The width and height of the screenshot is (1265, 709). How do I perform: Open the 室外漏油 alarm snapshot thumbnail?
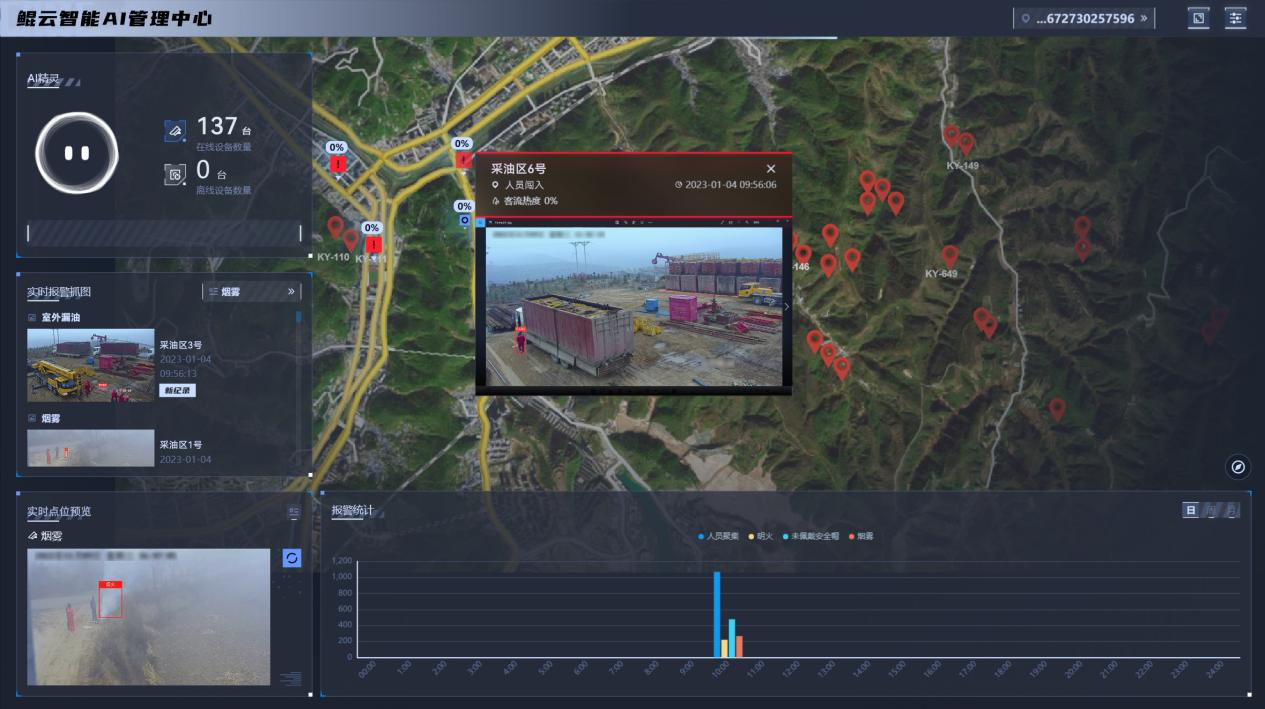(x=91, y=365)
